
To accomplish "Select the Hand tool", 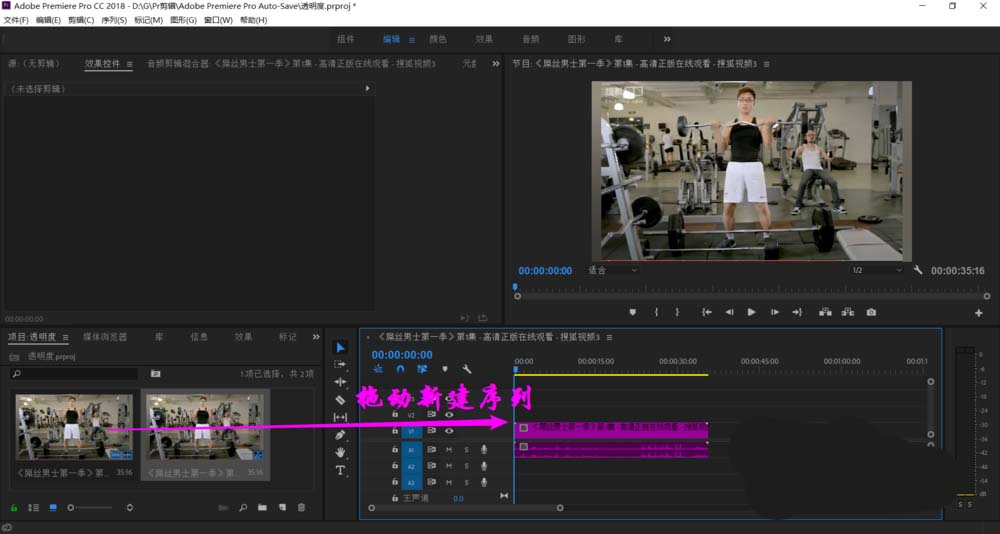I will (340, 452).
